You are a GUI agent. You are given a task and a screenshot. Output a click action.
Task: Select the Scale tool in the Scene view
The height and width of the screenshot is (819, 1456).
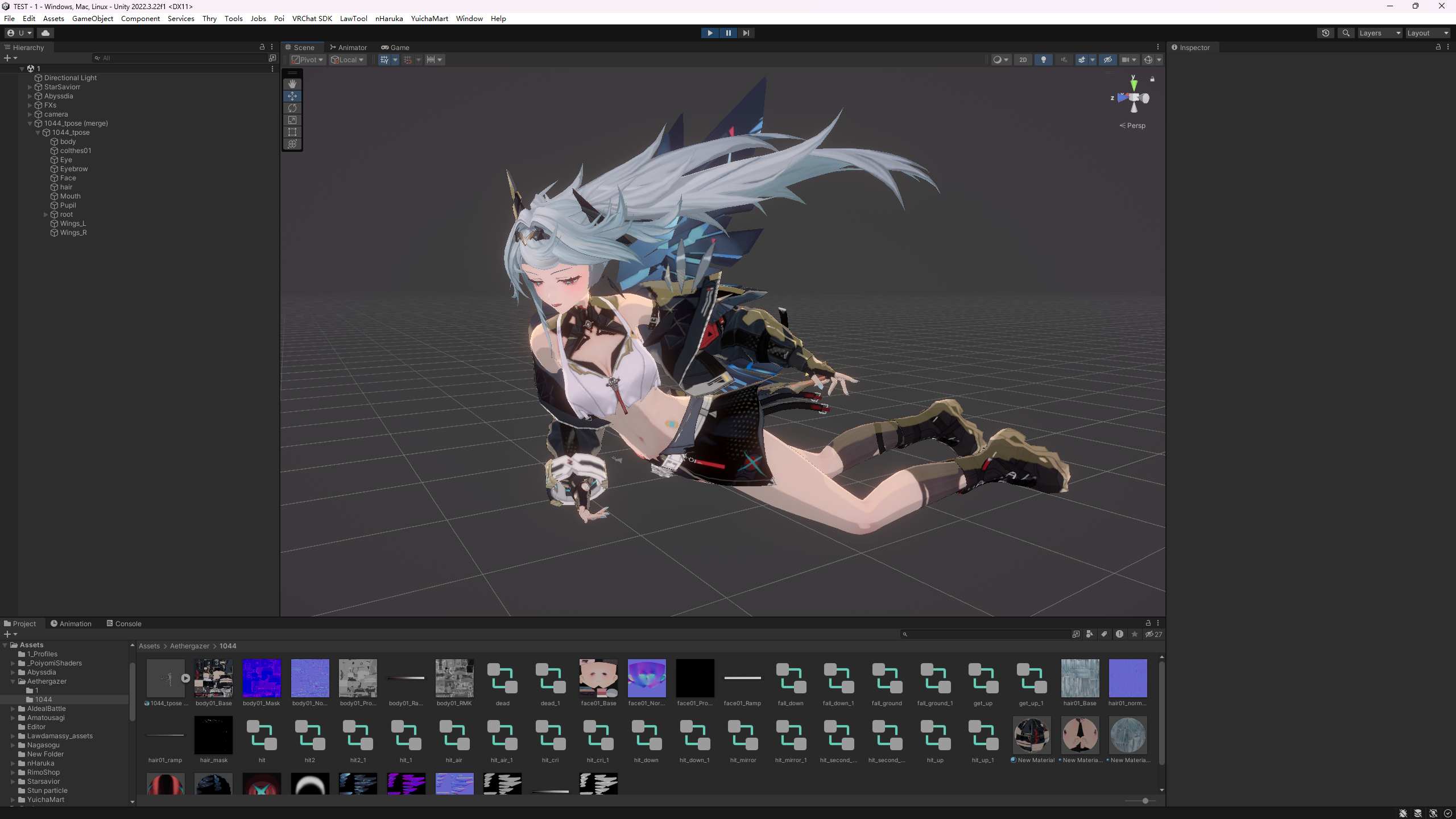click(x=292, y=120)
